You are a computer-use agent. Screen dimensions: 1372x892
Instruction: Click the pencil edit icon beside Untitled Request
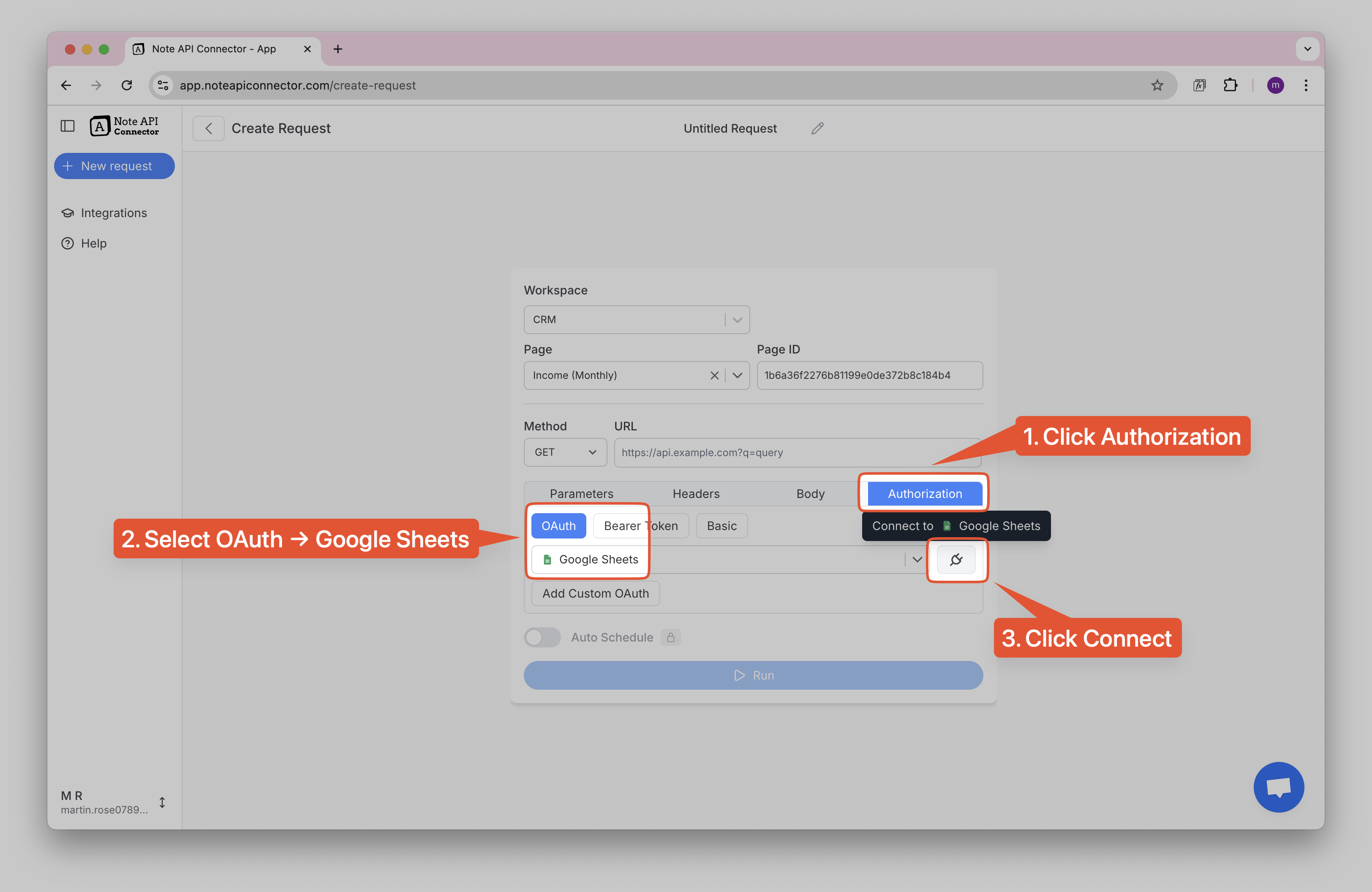[x=817, y=128]
